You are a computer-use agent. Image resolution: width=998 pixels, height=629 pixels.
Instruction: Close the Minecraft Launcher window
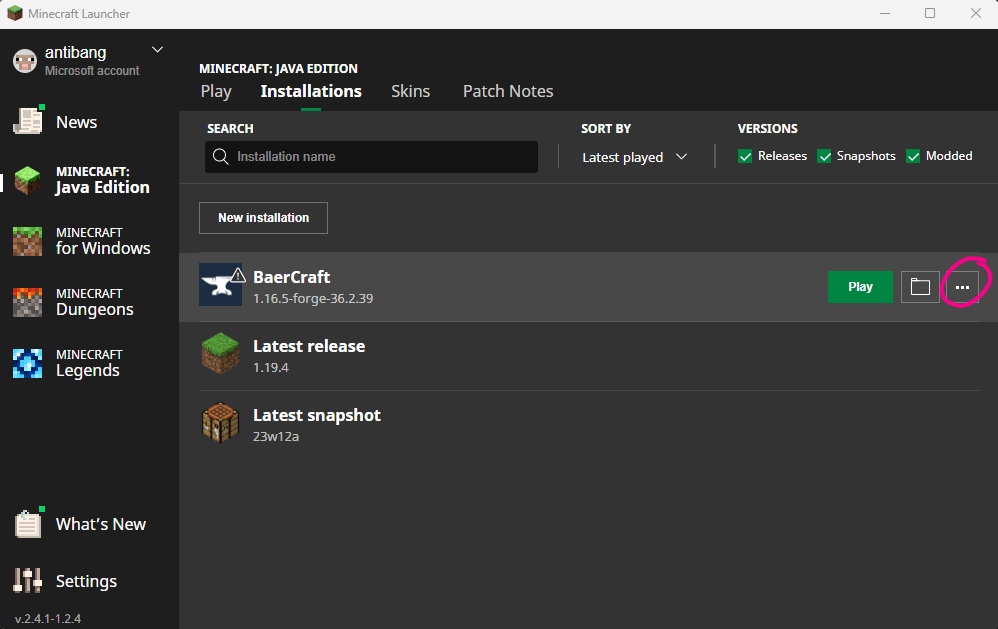coord(976,13)
